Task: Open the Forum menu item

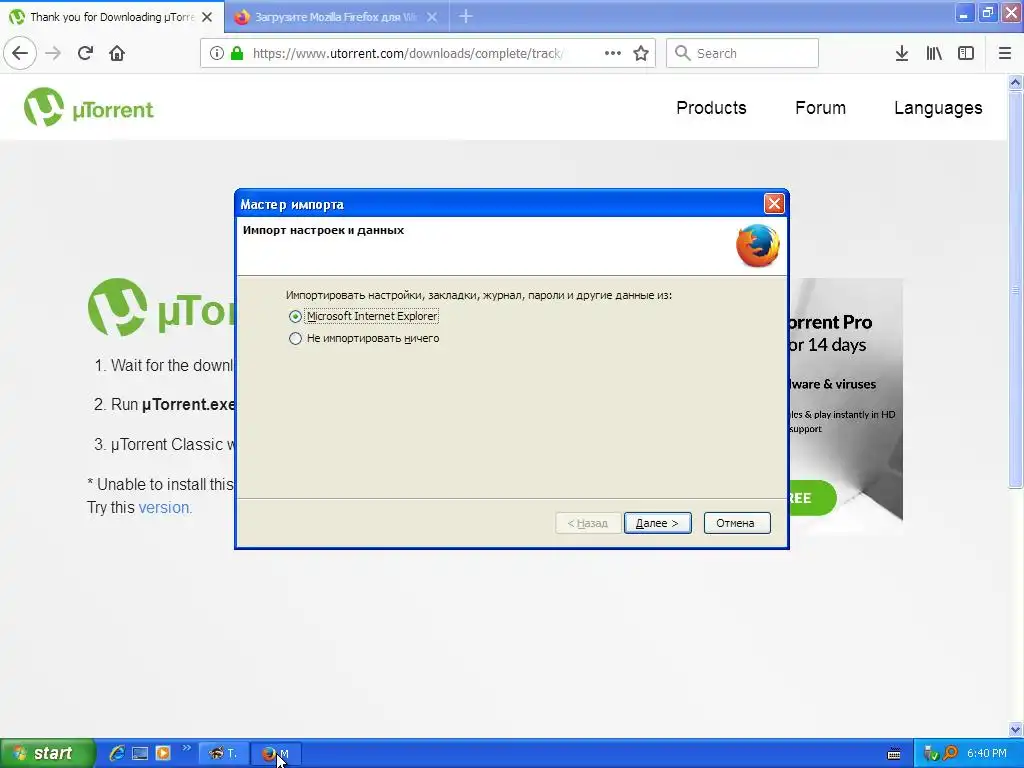Action: [820, 108]
